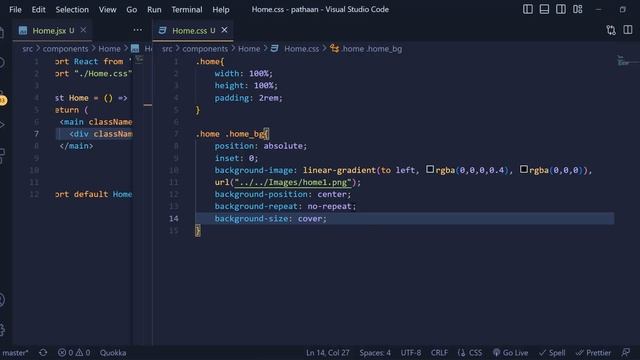The width and height of the screenshot is (640, 360).
Task: Split the editor right
Action: [x=628, y=30]
